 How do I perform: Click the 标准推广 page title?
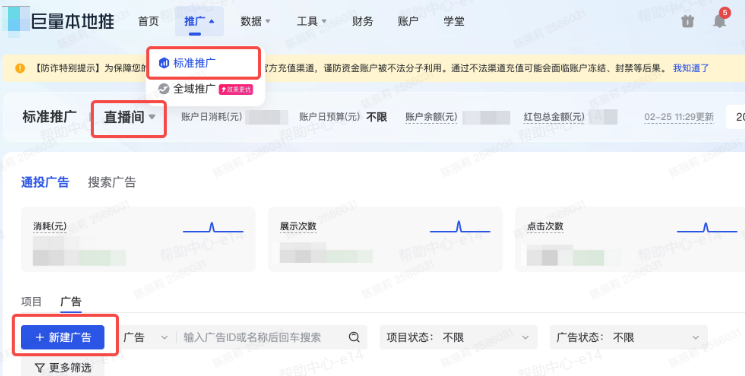(x=49, y=117)
